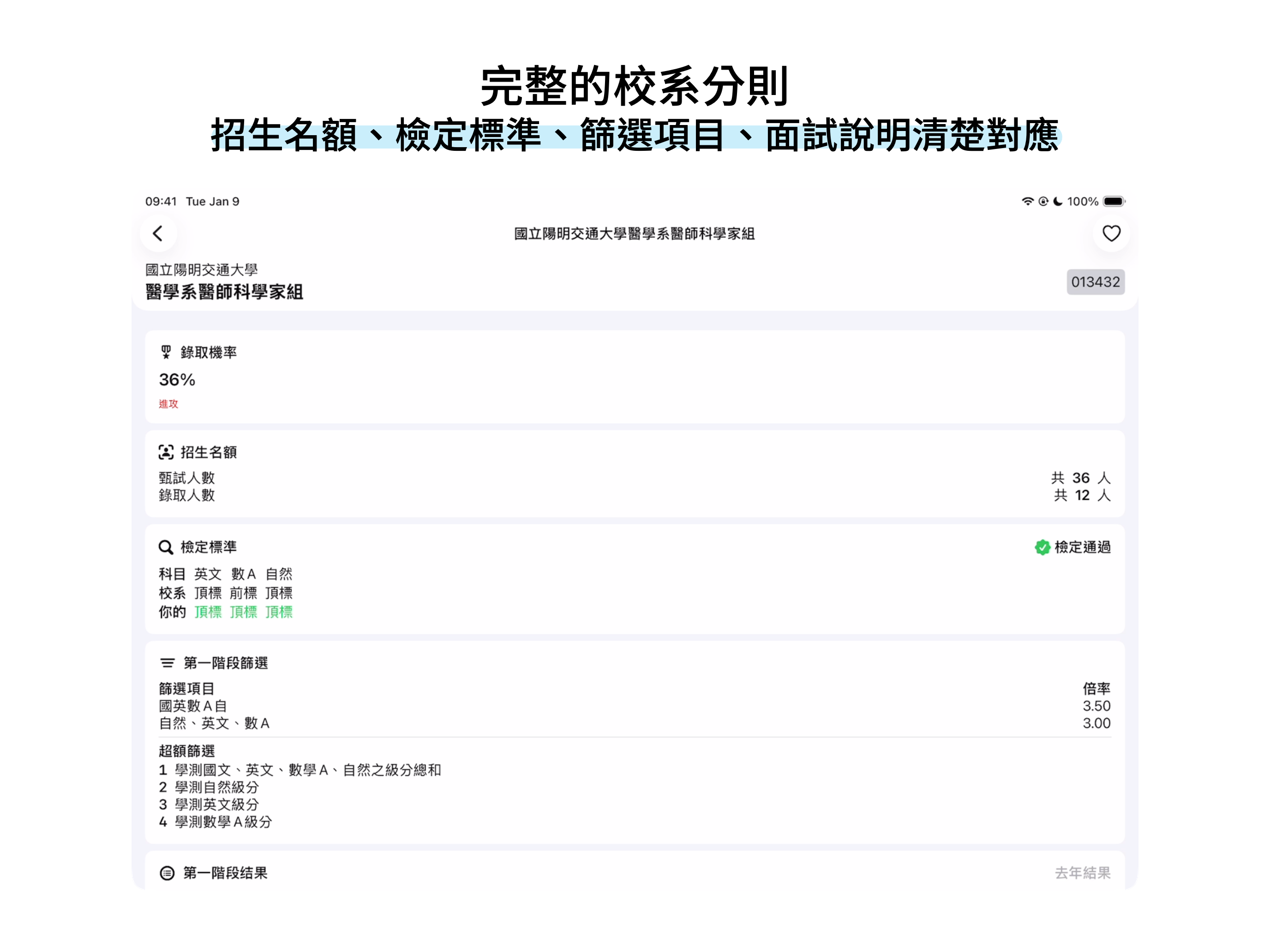
Task: Click the 共 36 人 value
Action: pyautogui.click(x=1080, y=478)
